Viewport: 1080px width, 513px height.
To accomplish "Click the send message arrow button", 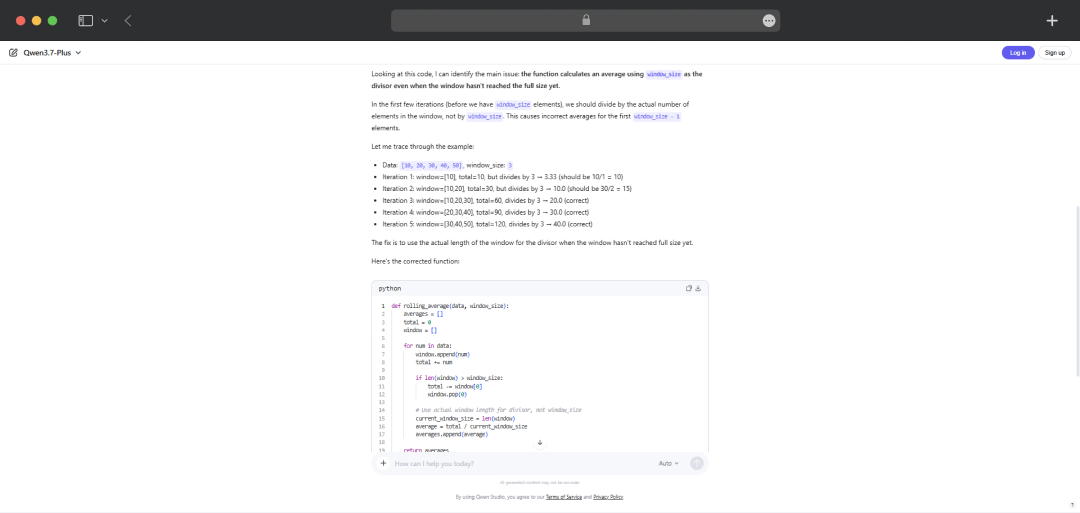I will click(x=697, y=463).
